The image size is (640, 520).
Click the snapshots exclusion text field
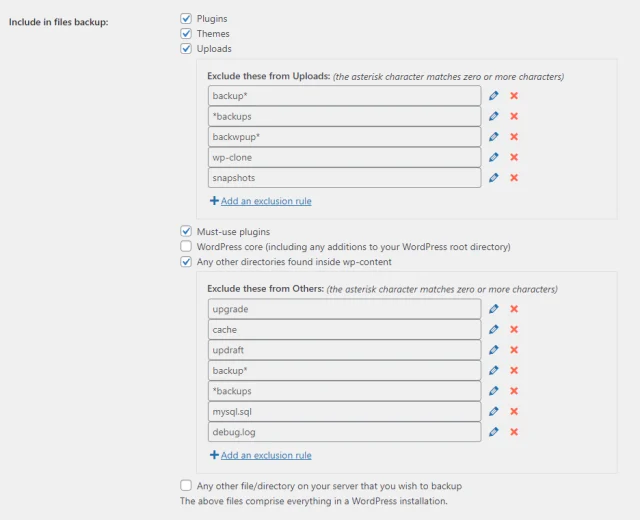point(345,178)
